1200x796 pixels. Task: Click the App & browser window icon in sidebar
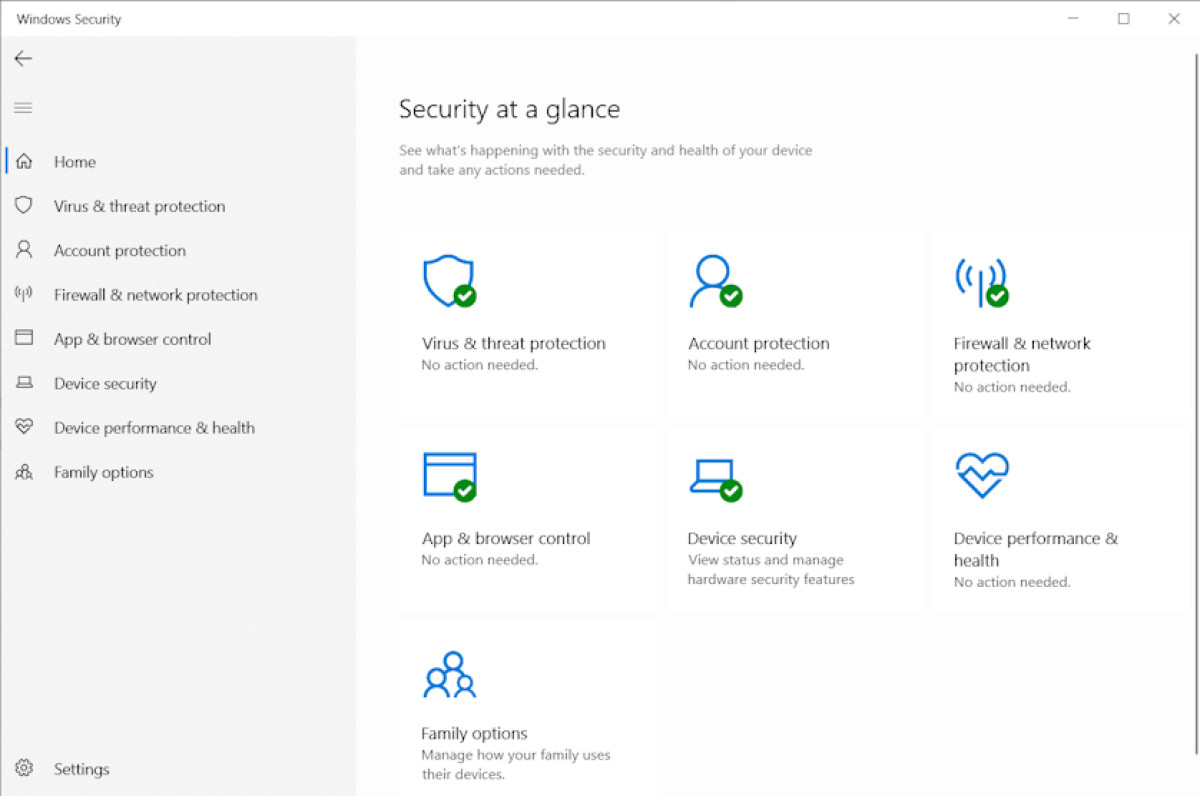24,338
